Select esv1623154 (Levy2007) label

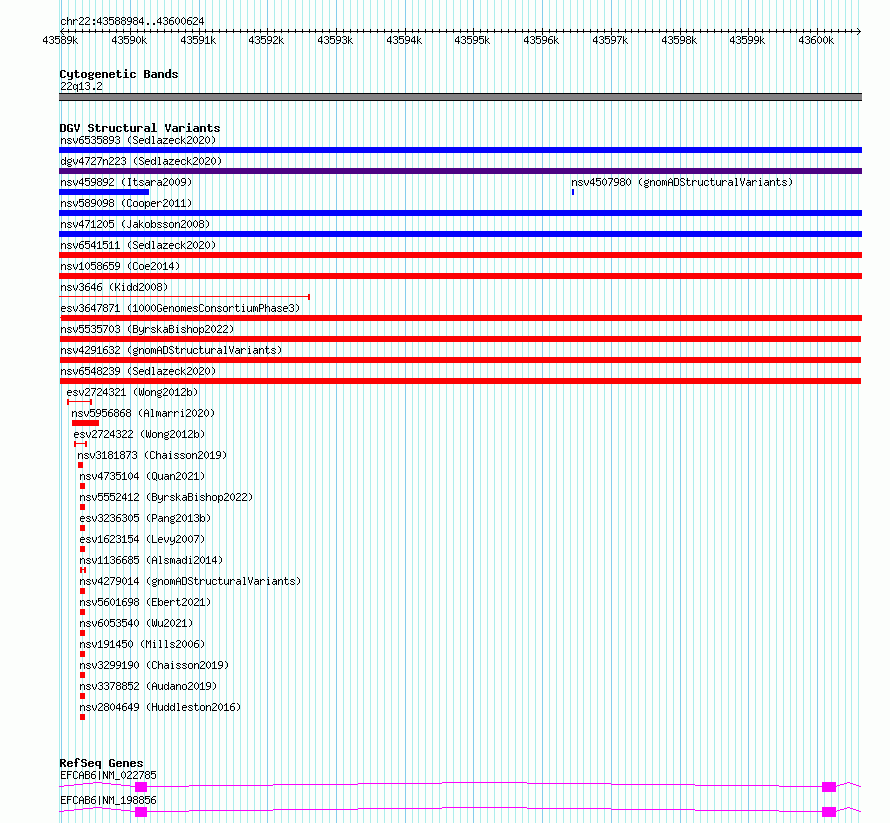pos(142,539)
